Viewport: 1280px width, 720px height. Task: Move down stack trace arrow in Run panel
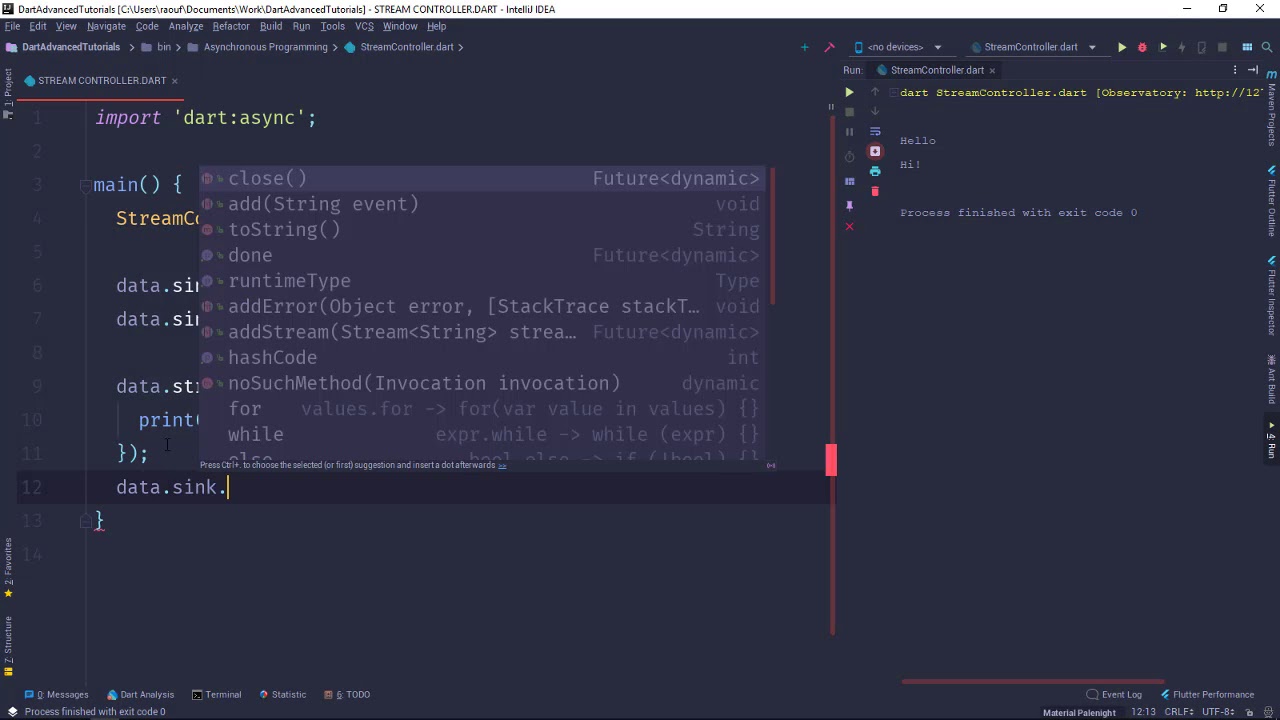pyautogui.click(x=875, y=112)
